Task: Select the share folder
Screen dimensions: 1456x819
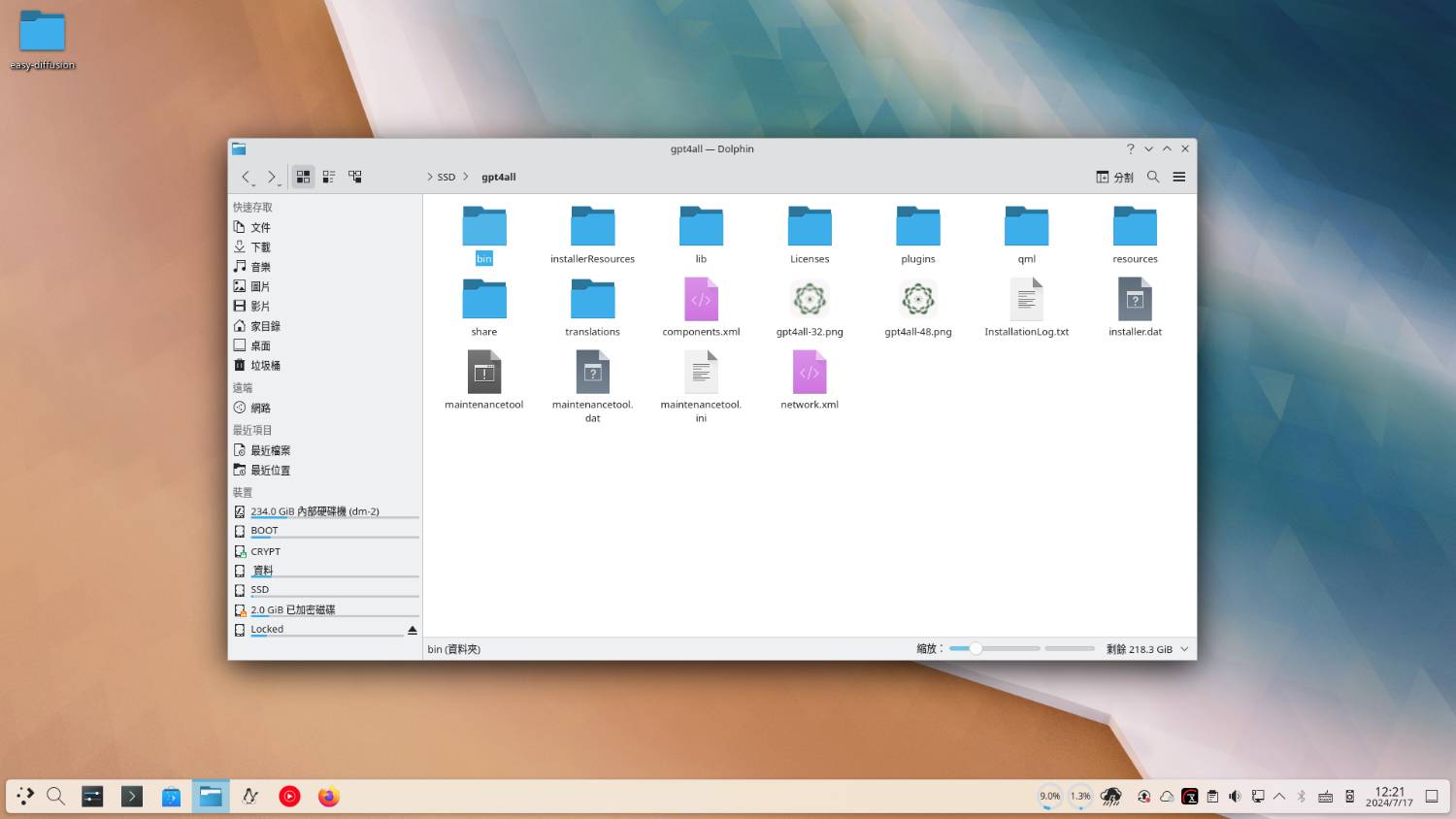Action: (484, 307)
